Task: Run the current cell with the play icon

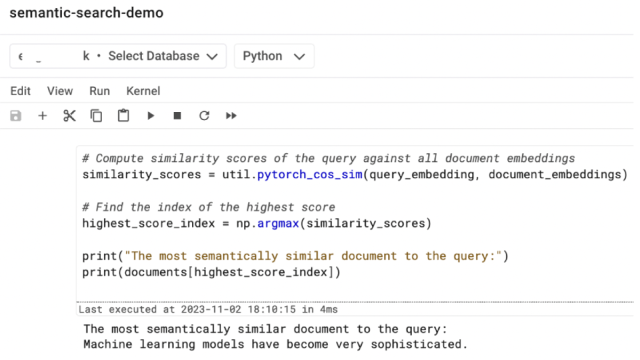Action: (x=151, y=116)
